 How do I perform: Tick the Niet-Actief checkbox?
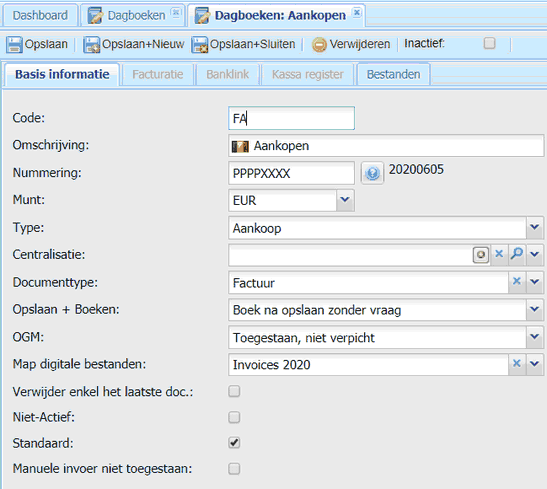[x=234, y=417]
